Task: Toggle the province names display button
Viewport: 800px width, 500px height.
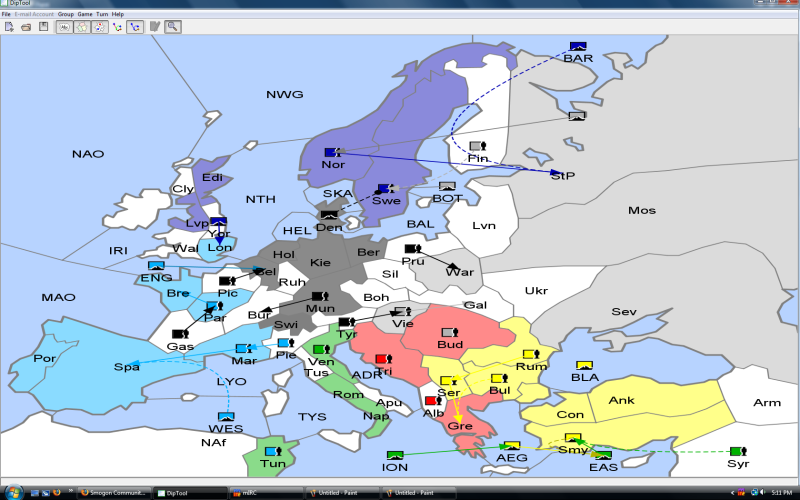Action: [x=64, y=26]
